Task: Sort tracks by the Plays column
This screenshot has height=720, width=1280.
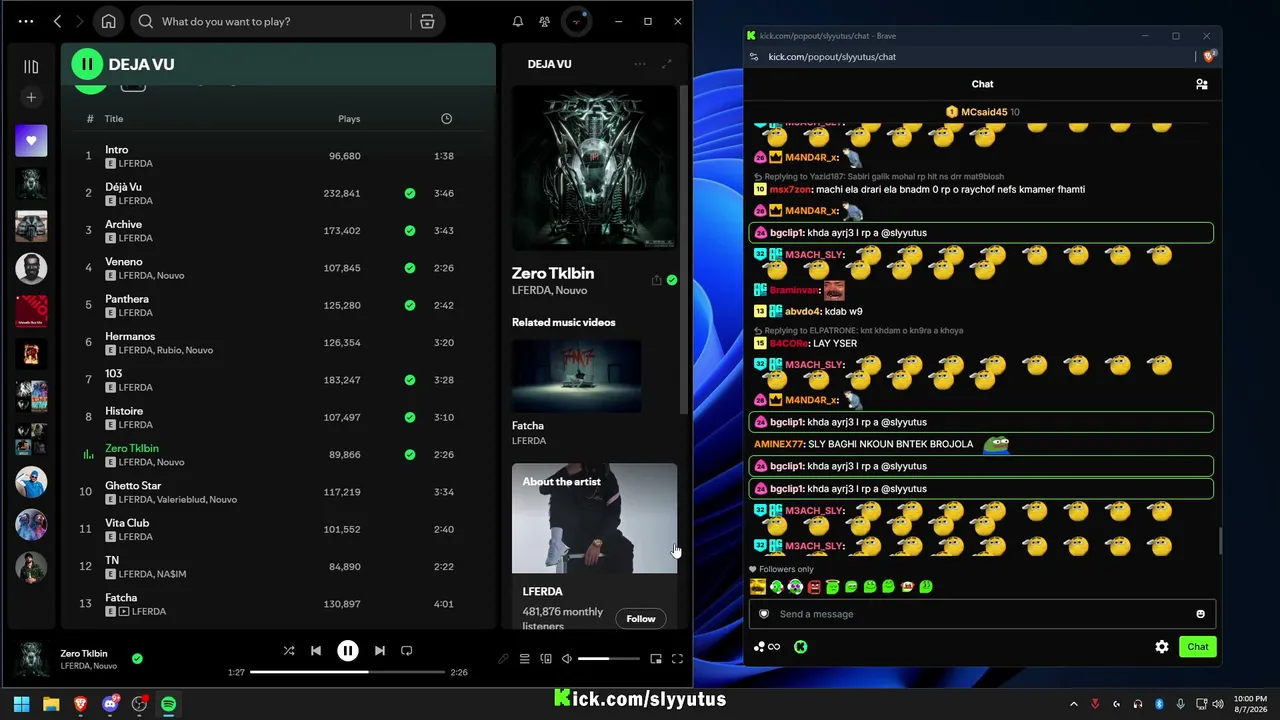Action: click(349, 119)
